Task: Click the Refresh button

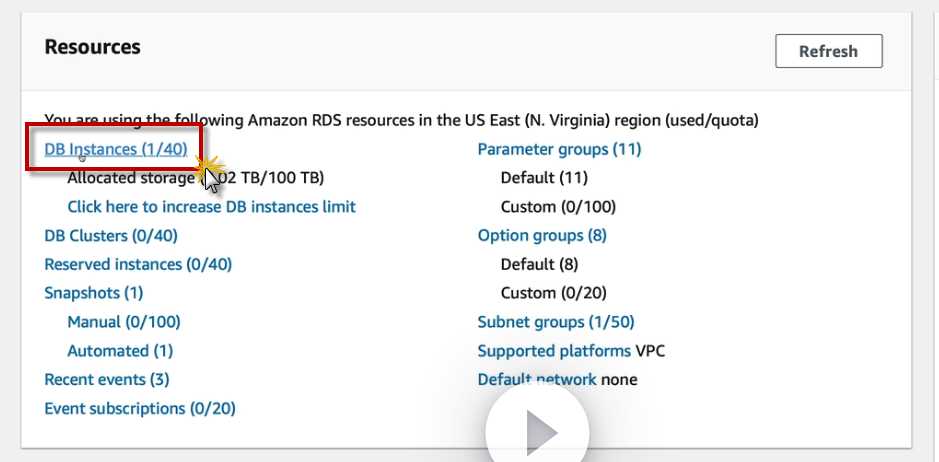Action: click(828, 51)
